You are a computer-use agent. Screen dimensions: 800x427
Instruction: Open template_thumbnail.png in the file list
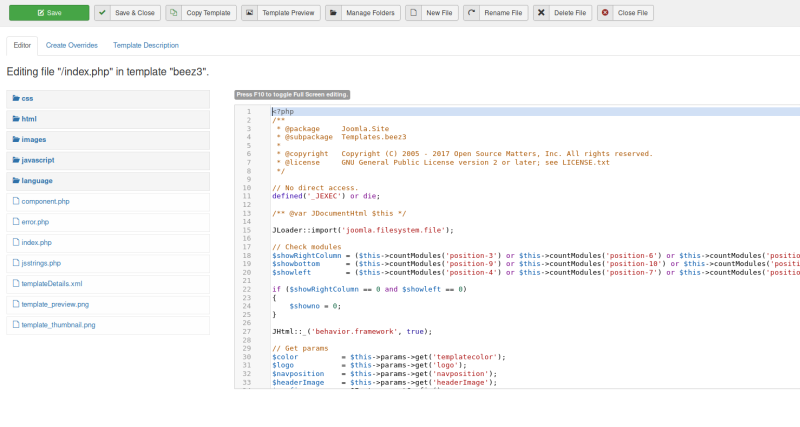[x=58, y=325]
